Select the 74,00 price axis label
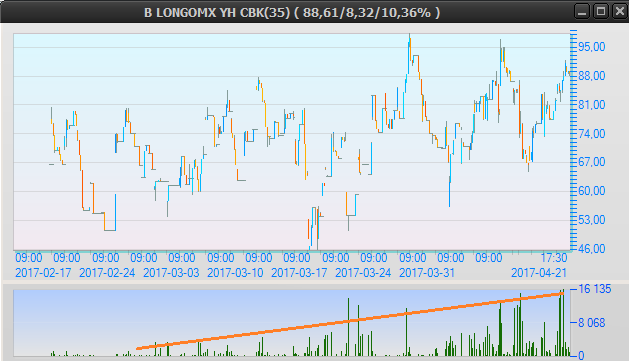Image resolution: width=629 pixels, height=361 pixels. (x=592, y=134)
